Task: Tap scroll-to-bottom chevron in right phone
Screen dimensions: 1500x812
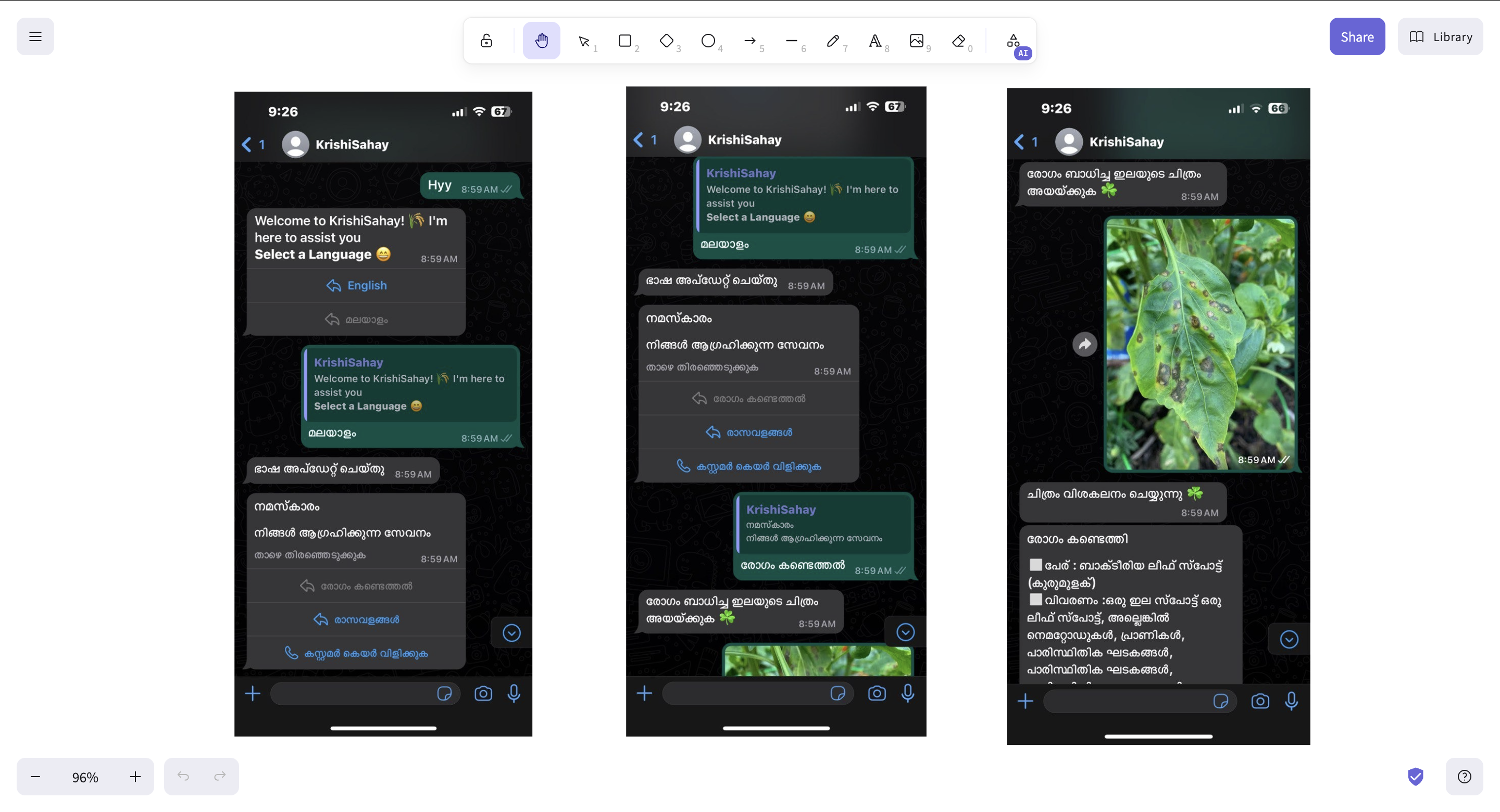Action: click(x=1289, y=639)
